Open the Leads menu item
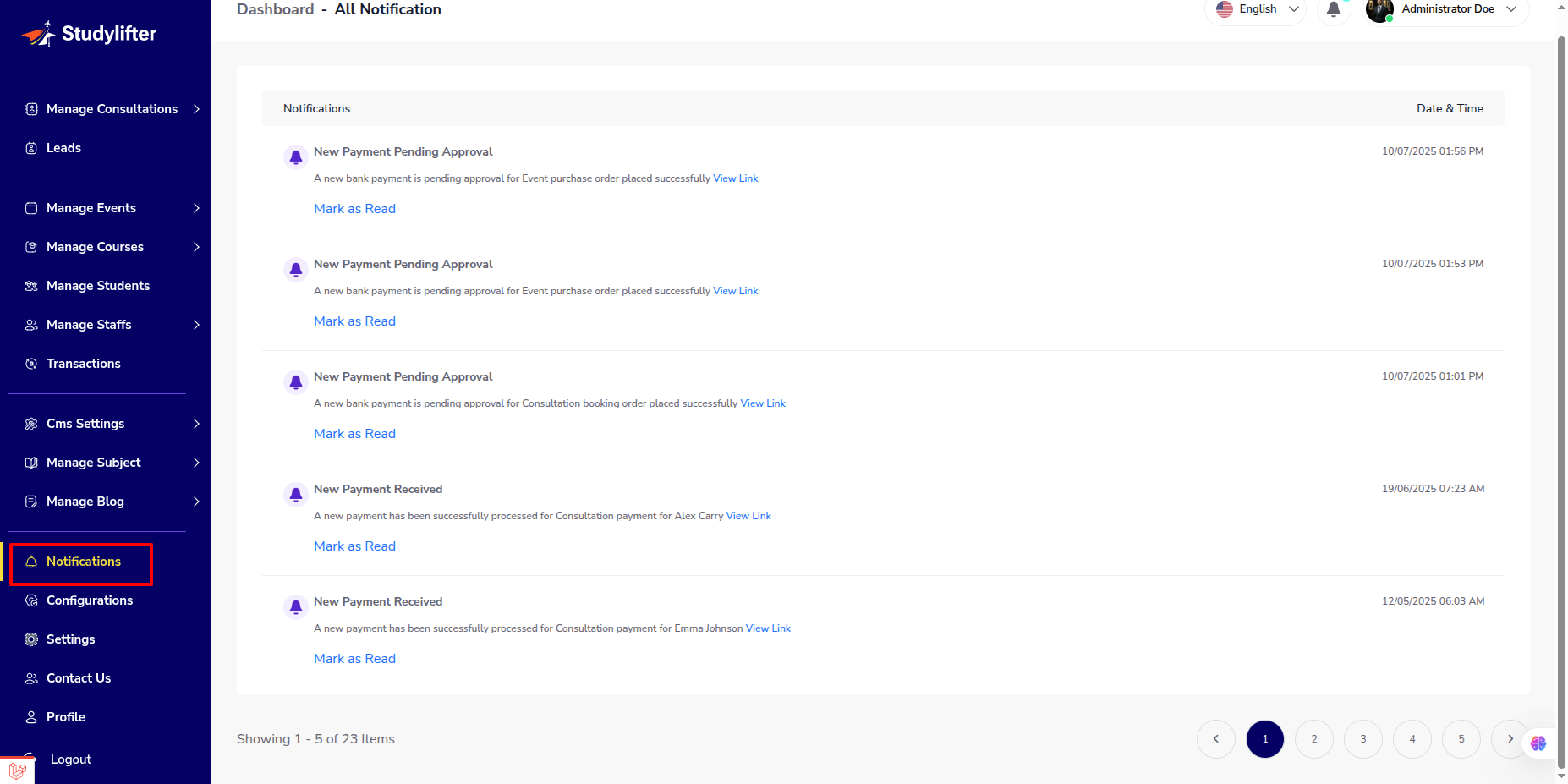This screenshot has width=1568, height=784. pyautogui.click(x=63, y=148)
